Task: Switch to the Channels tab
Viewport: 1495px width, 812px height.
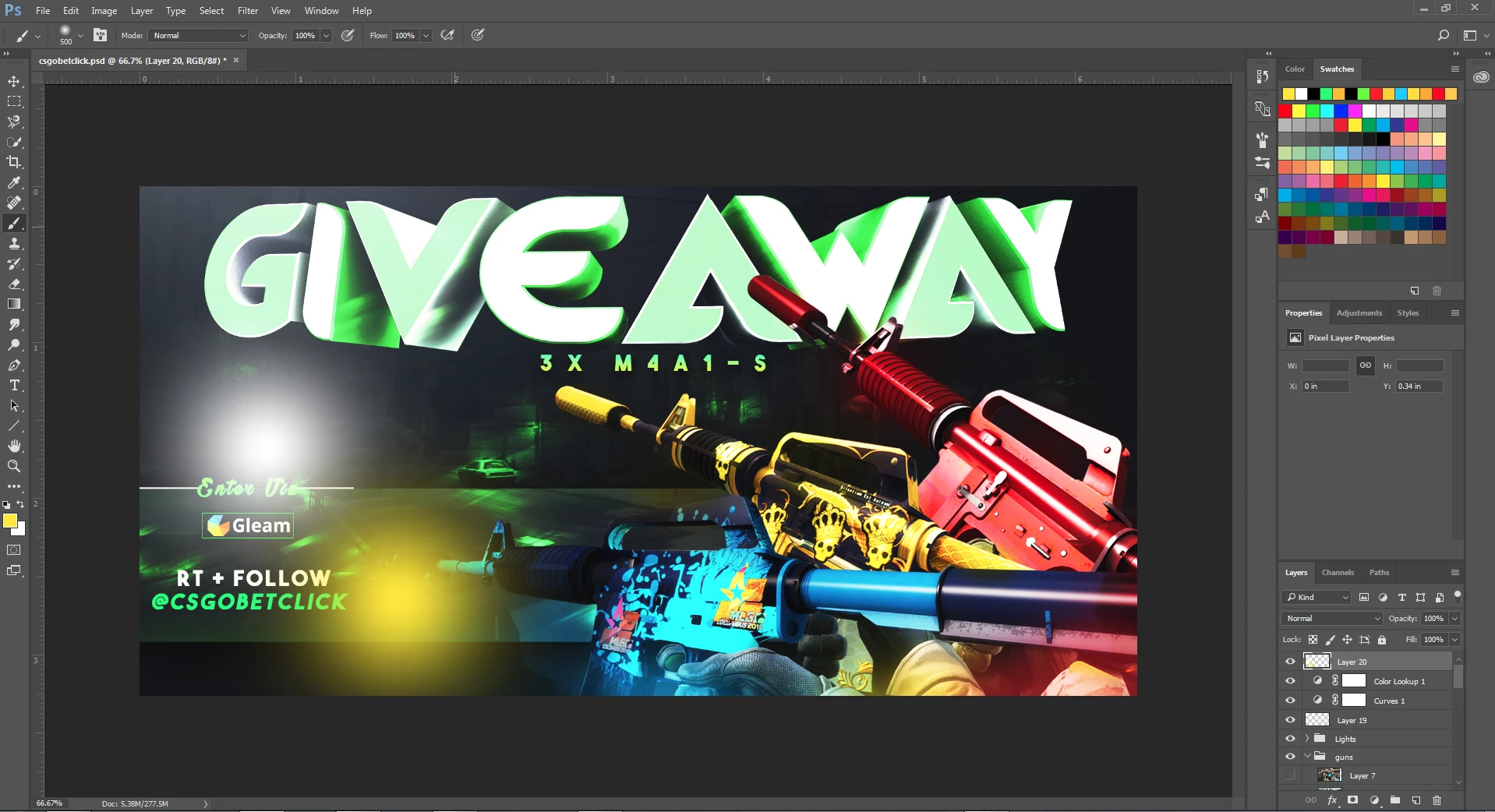Action: (1338, 572)
